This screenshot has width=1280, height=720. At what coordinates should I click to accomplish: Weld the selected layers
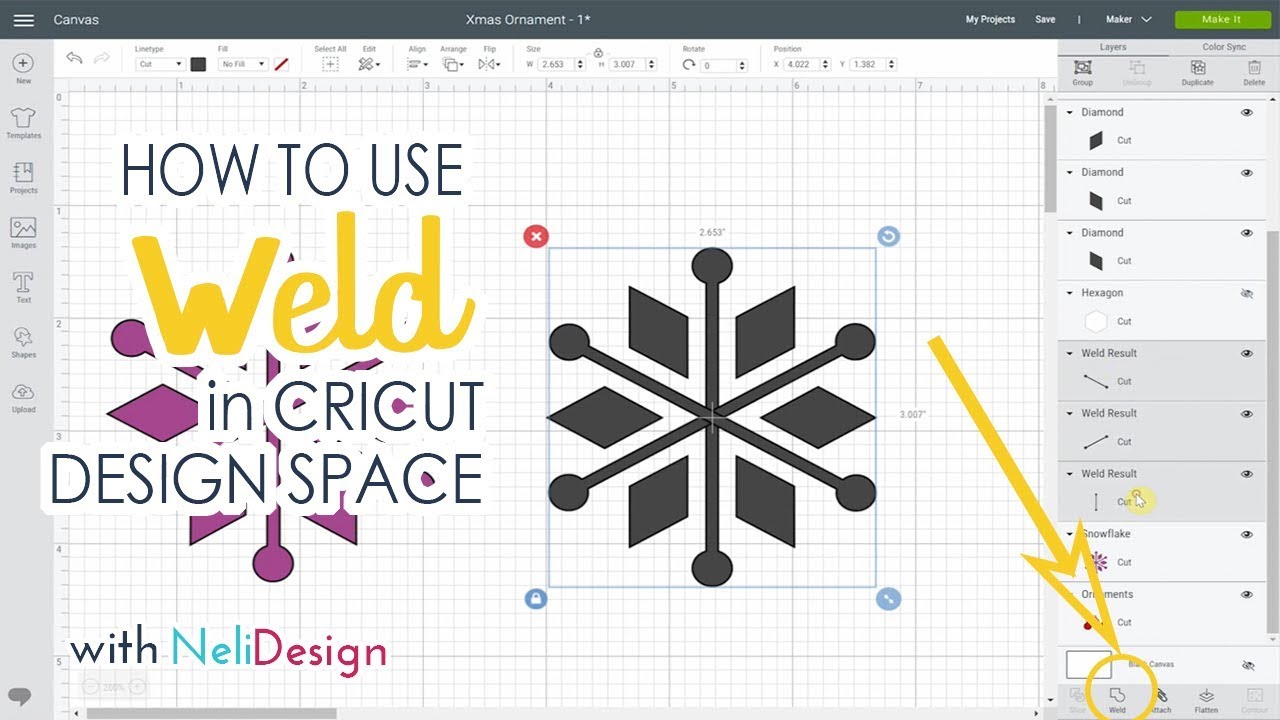click(x=1117, y=700)
